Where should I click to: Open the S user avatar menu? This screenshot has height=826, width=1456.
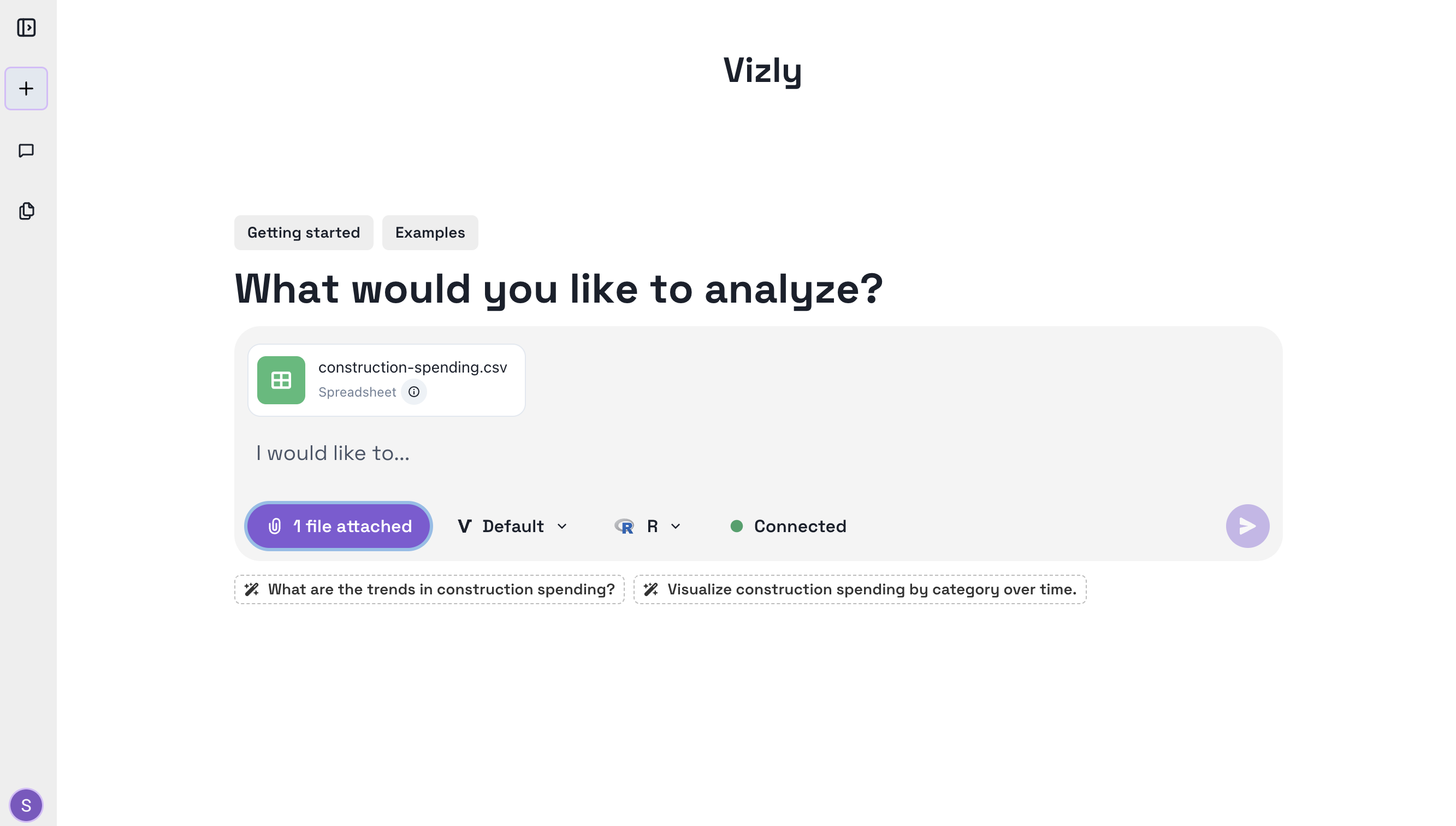coord(26,805)
